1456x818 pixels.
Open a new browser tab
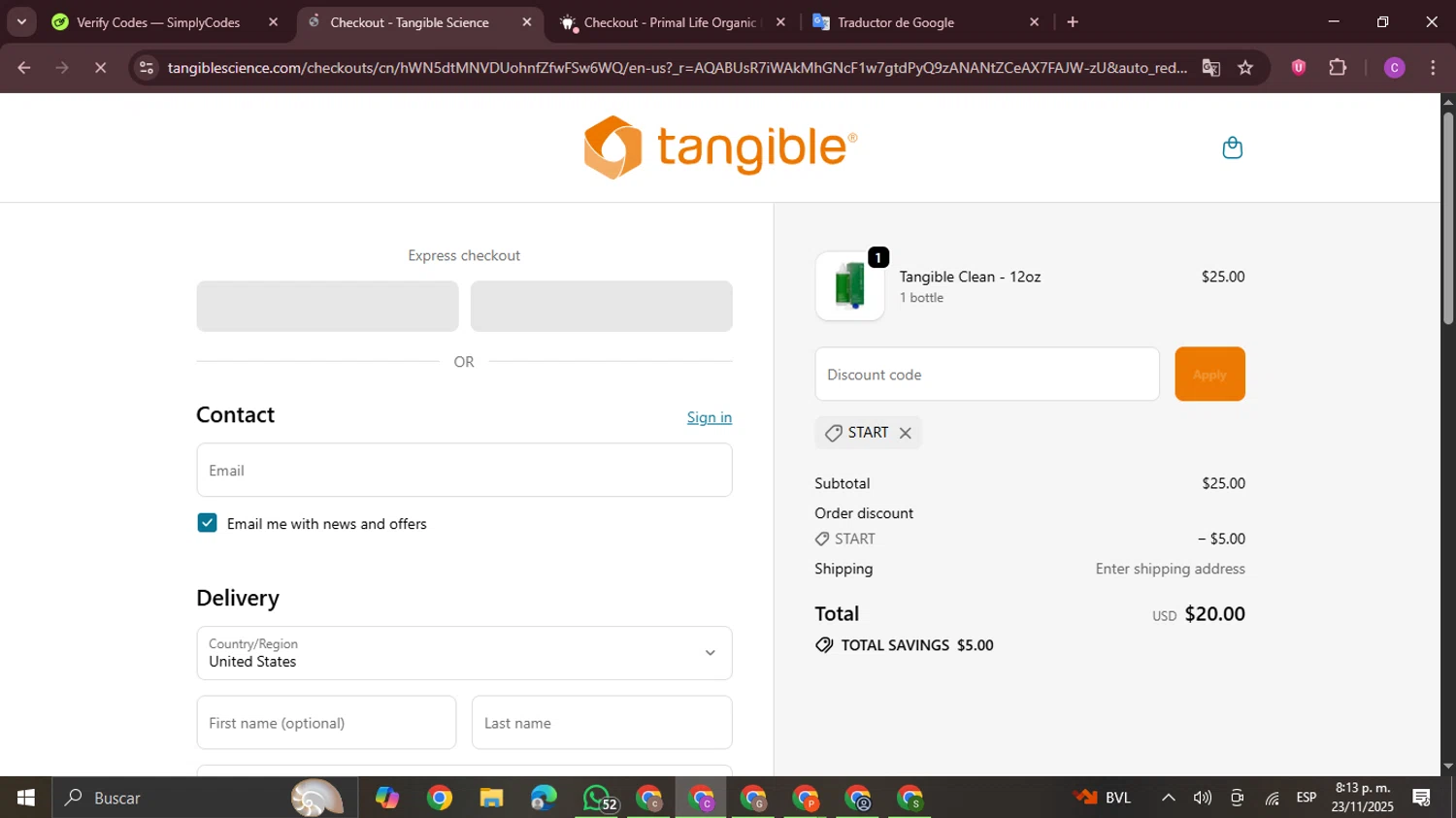(1073, 21)
